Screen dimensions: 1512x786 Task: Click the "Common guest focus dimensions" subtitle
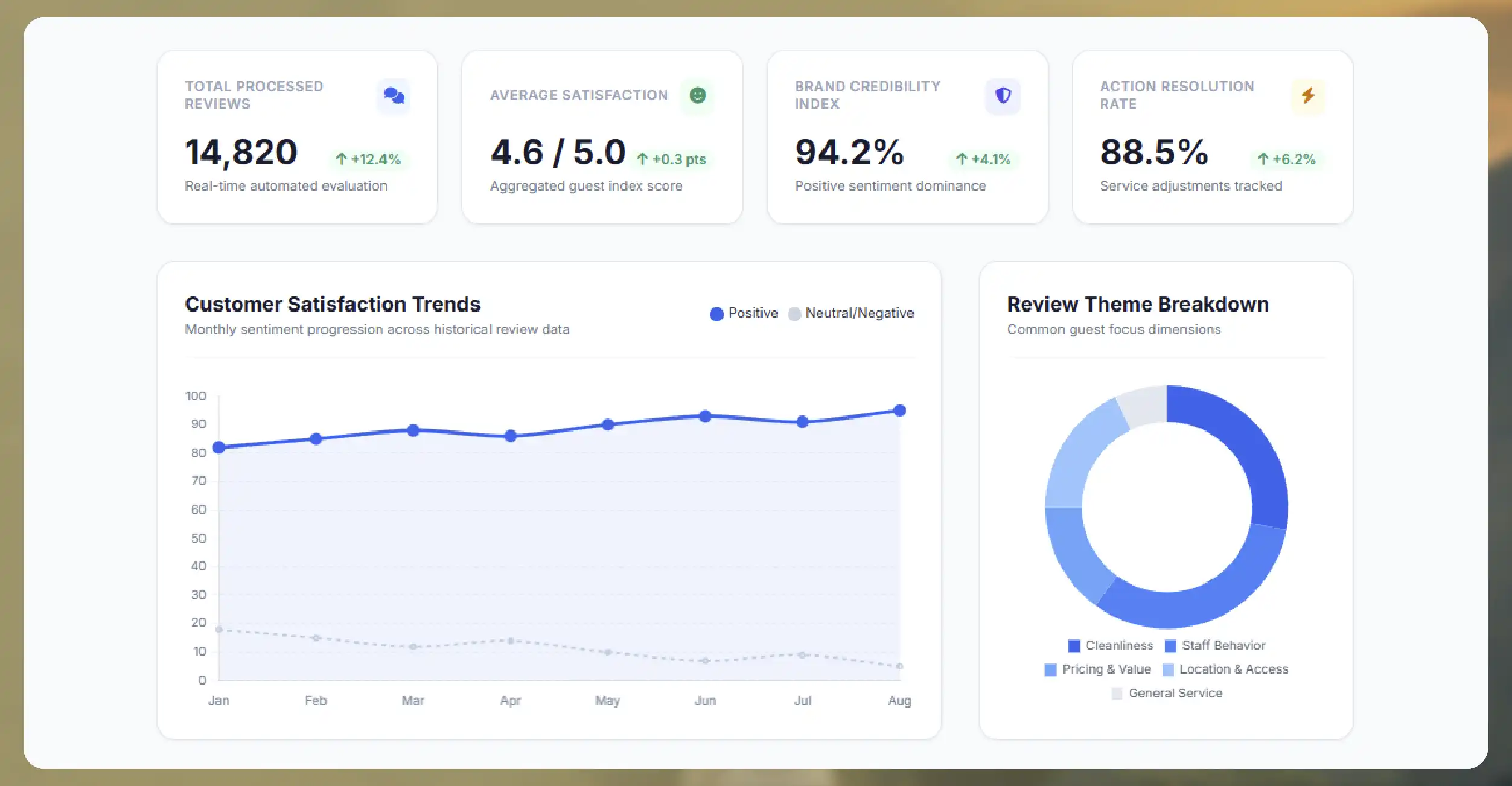click(1114, 330)
